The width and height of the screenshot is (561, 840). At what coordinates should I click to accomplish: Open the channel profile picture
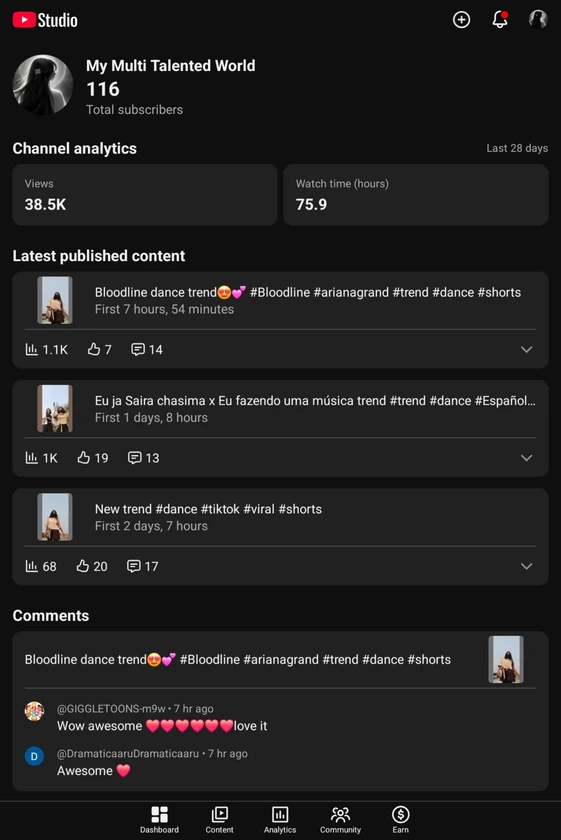pyautogui.click(x=43, y=85)
